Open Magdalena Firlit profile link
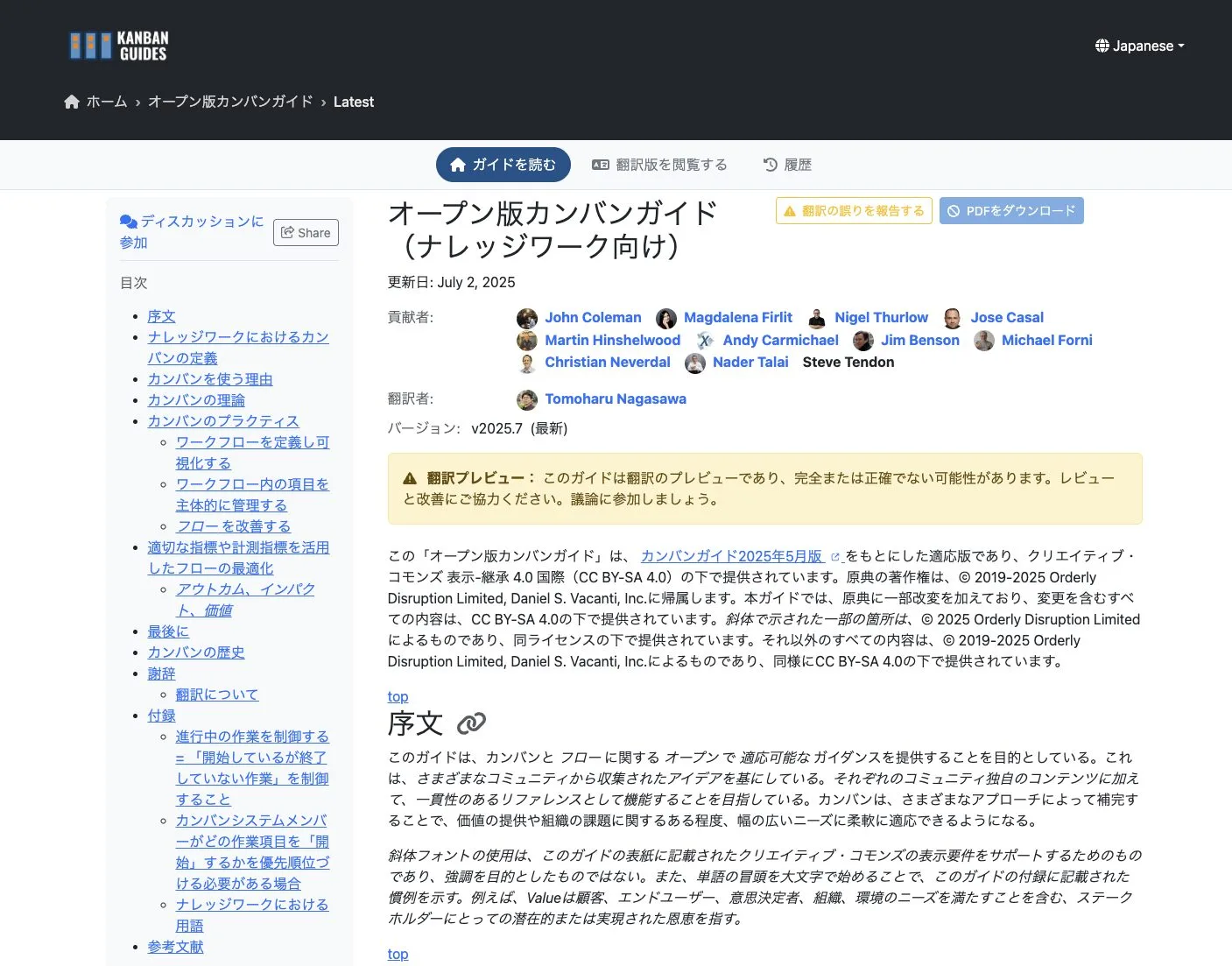 pyautogui.click(x=738, y=318)
